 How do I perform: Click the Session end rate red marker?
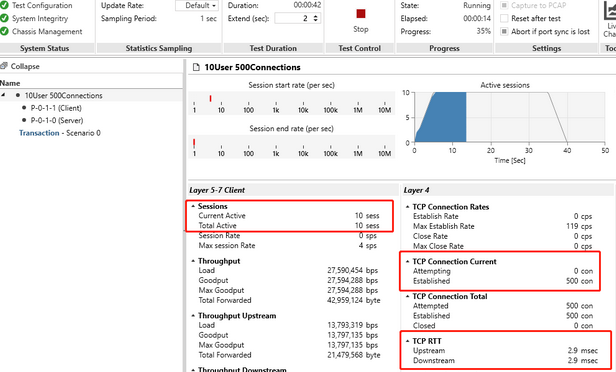(194, 143)
